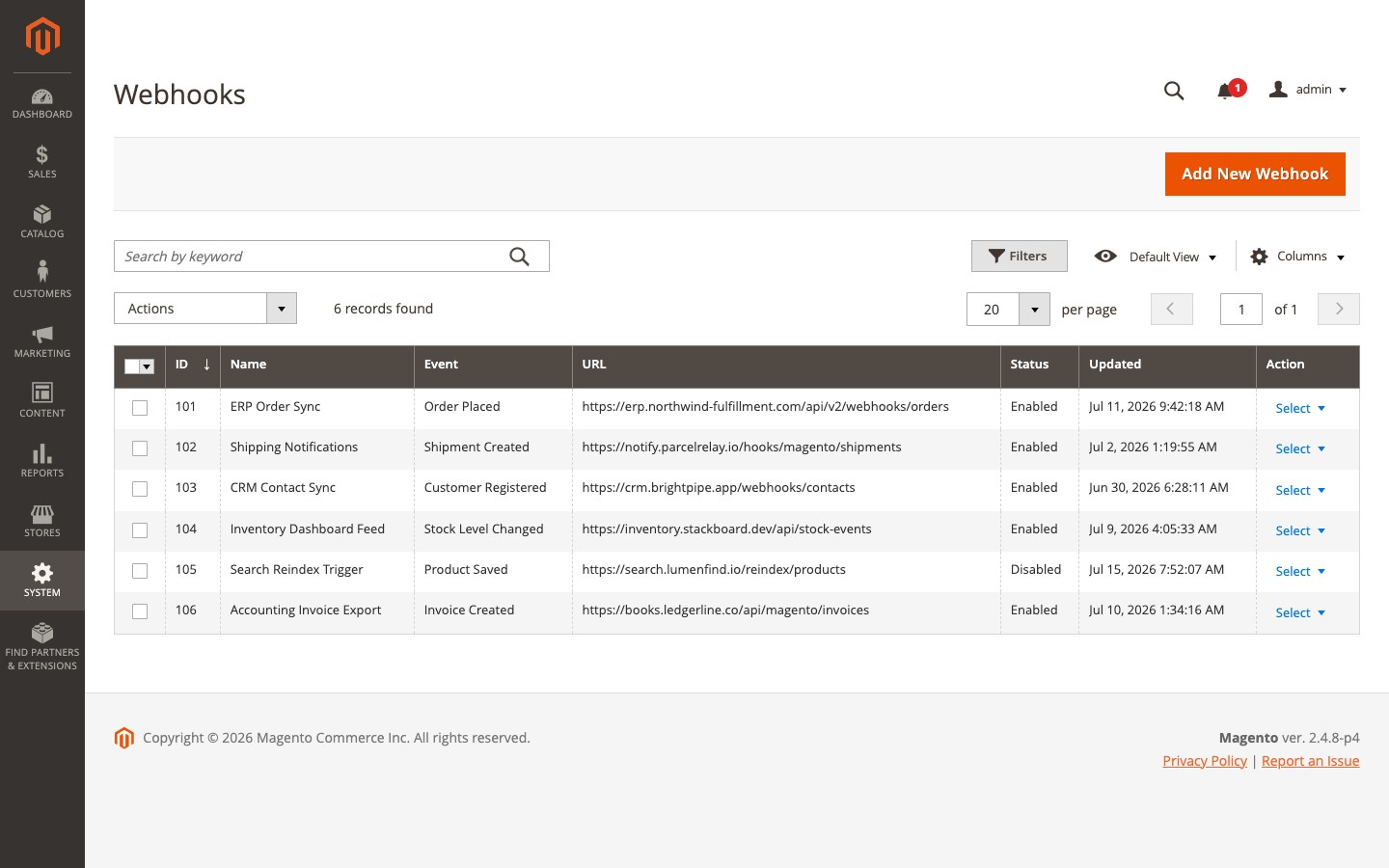Open the Sales sidebar menu
The width and height of the screenshot is (1389, 868).
[x=42, y=161]
